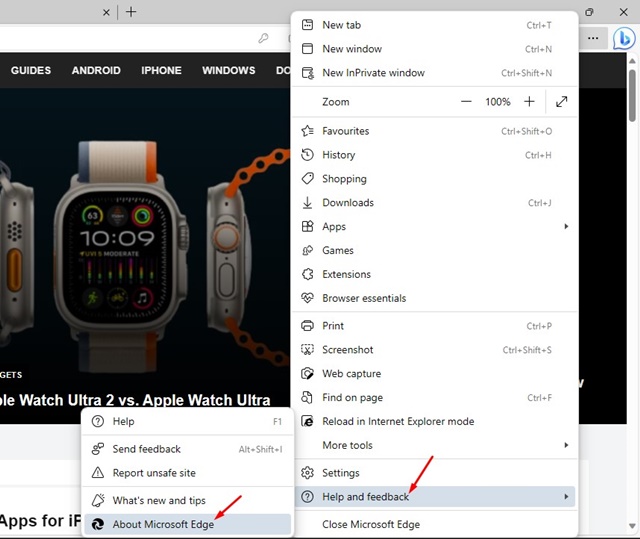Click the New window icon

pos(307,49)
